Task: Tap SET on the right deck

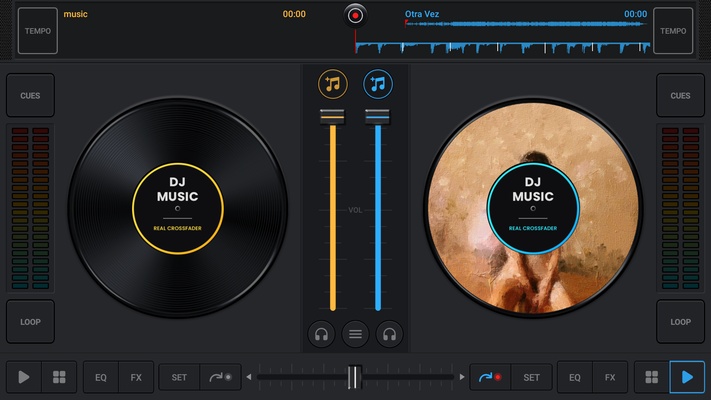Action: (x=531, y=377)
